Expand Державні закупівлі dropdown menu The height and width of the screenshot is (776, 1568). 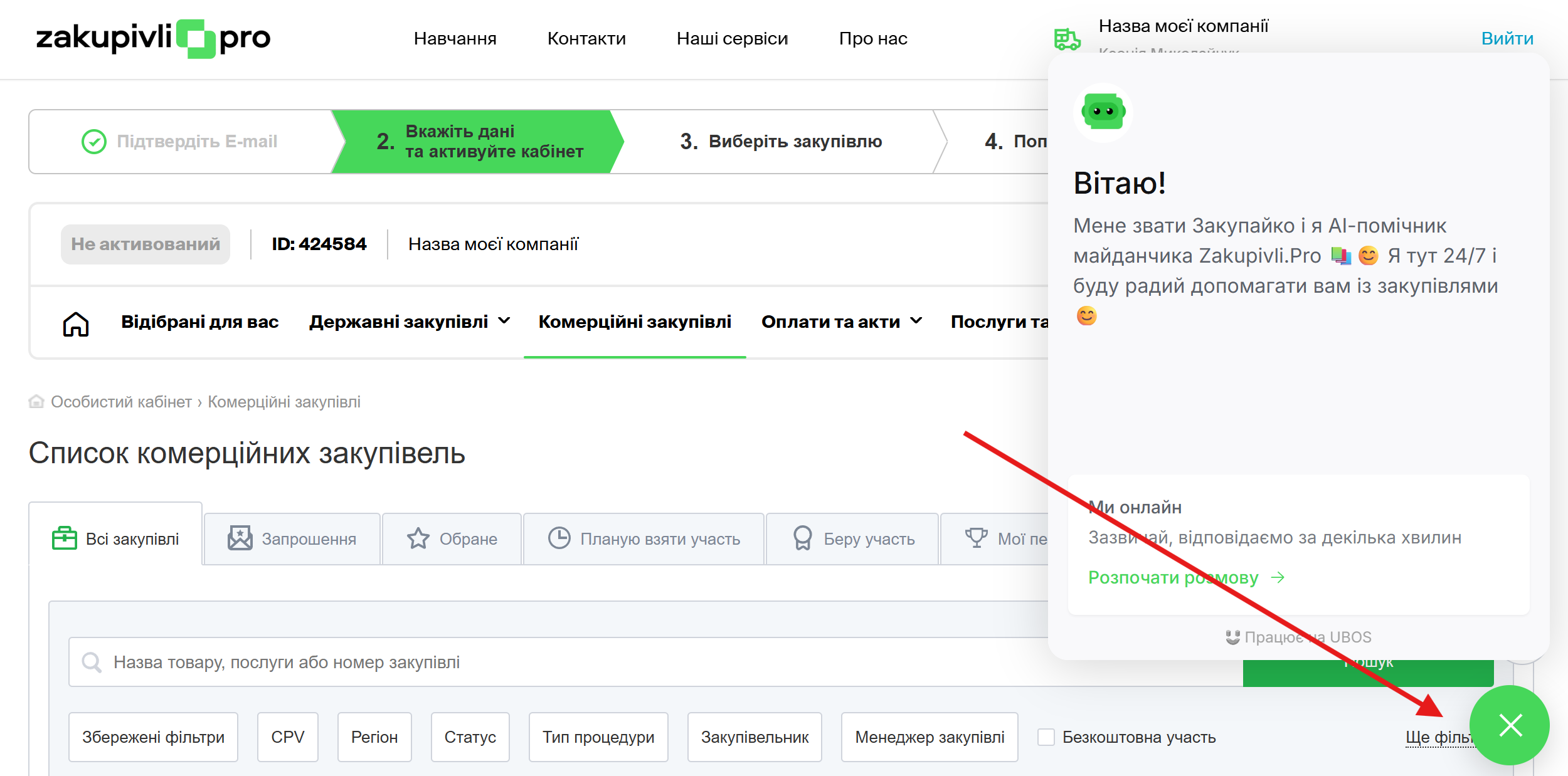(410, 322)
